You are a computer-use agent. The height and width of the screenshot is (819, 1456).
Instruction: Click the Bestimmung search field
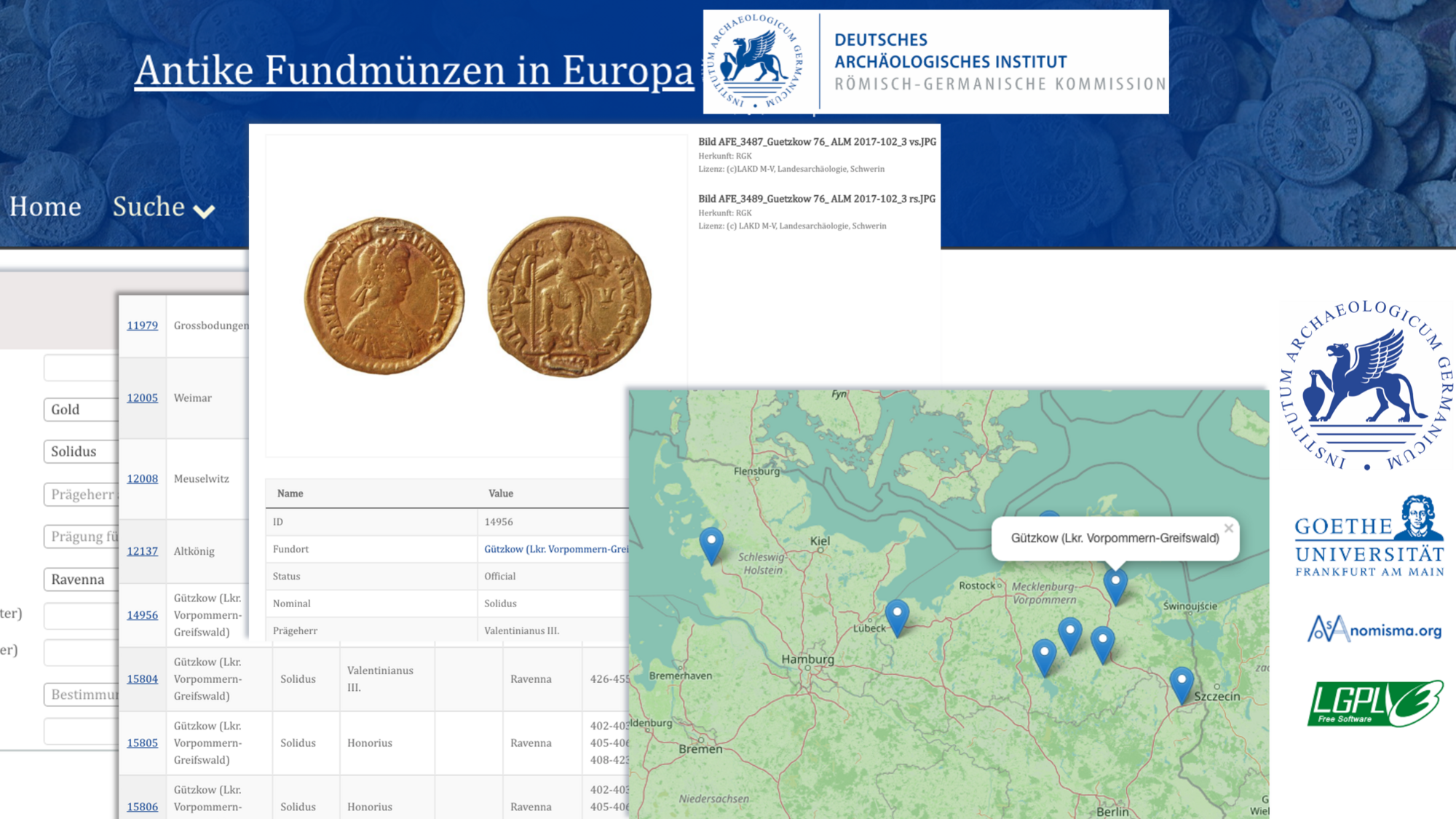81,695
